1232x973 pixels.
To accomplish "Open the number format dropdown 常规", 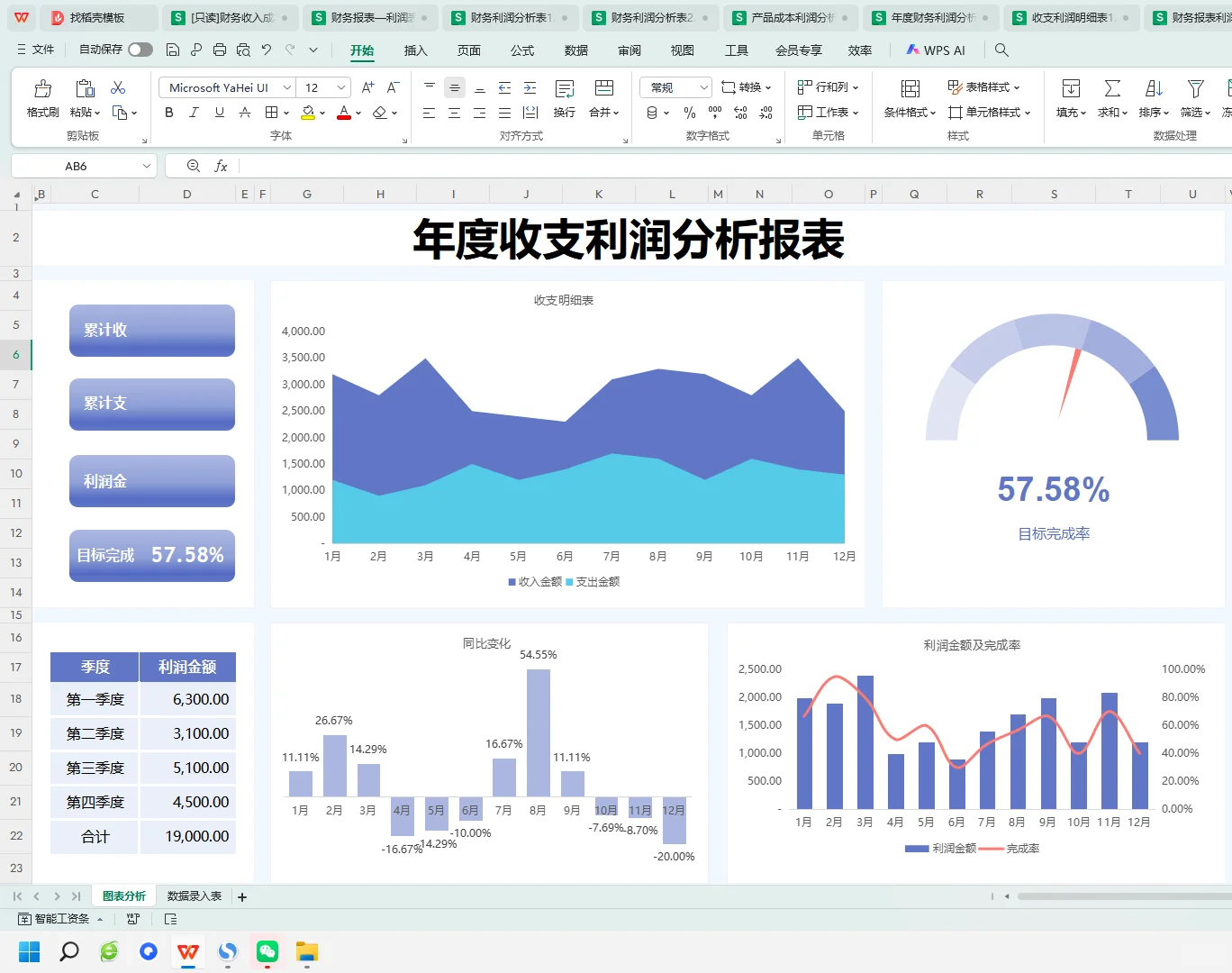I will (x=703, y=87).
